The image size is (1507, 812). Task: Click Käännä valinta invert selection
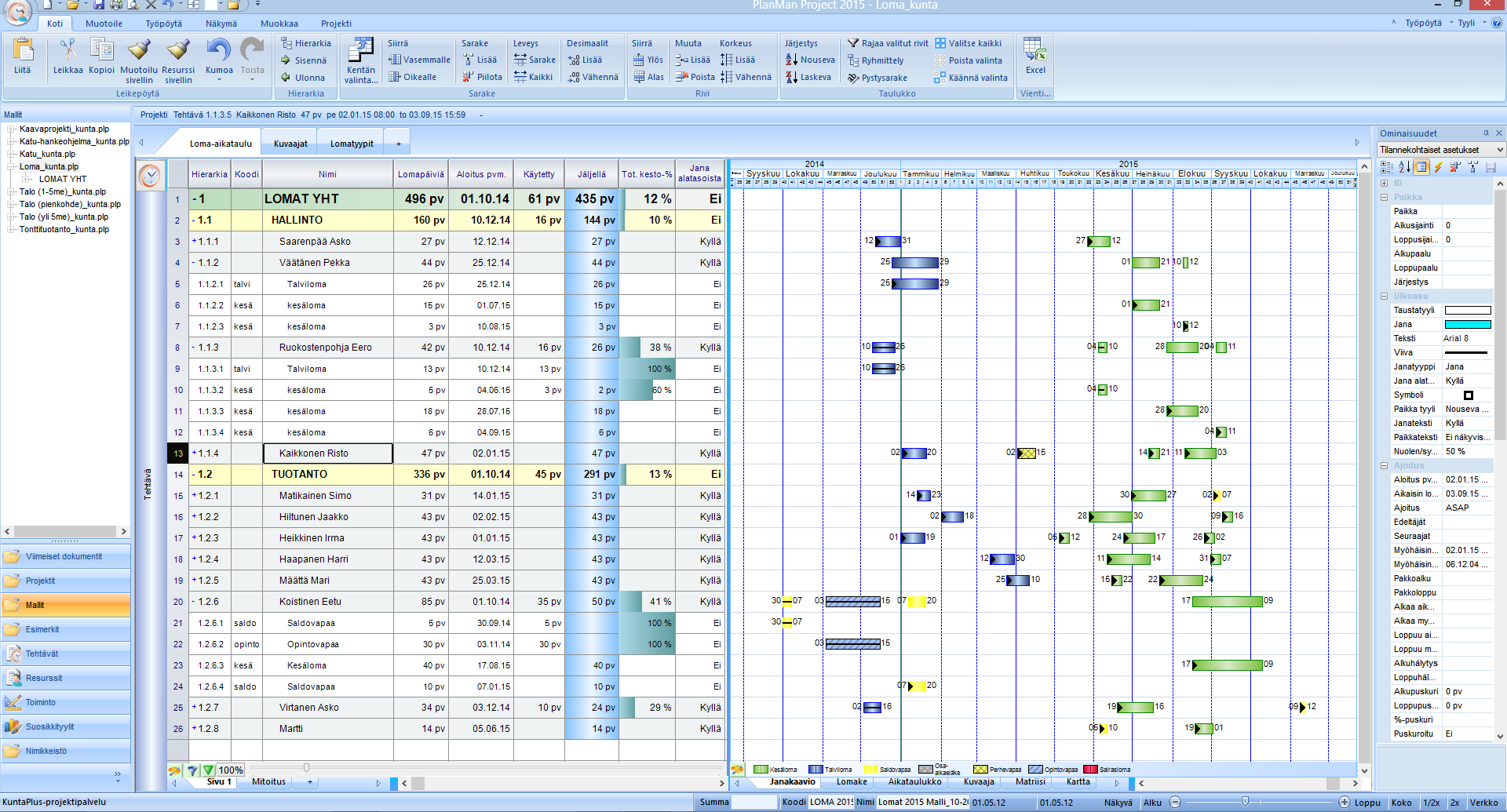click(971, 78)
